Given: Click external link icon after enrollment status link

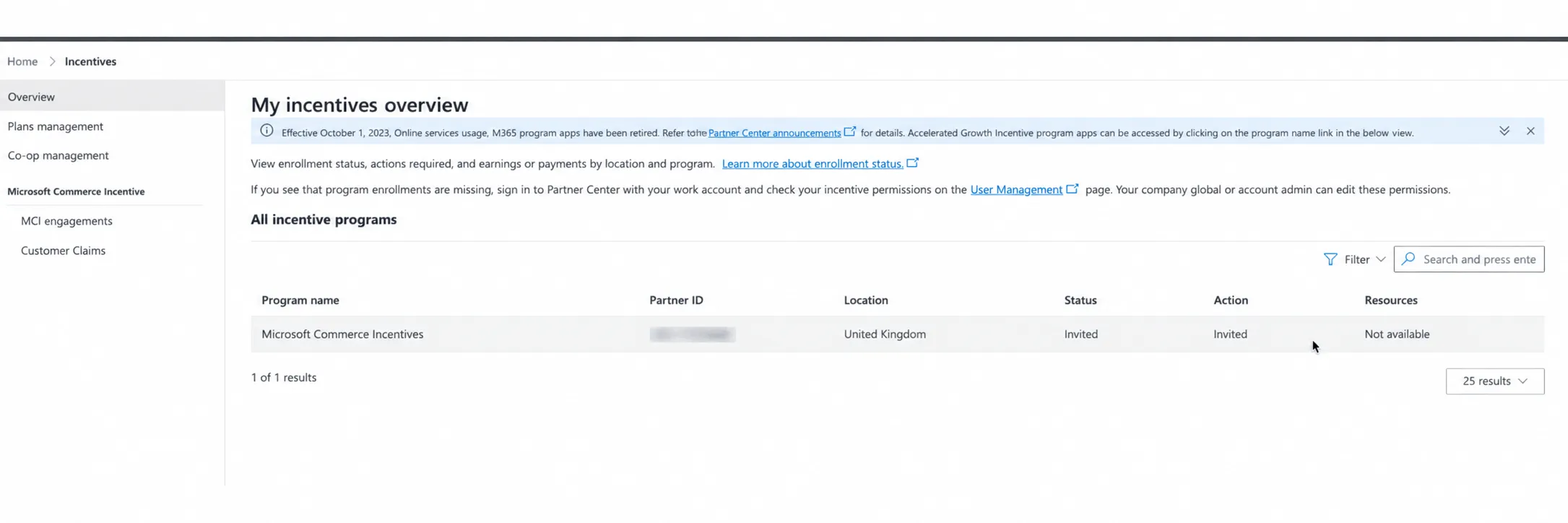Looking at the screenshot, I should [x=913, y=163].
